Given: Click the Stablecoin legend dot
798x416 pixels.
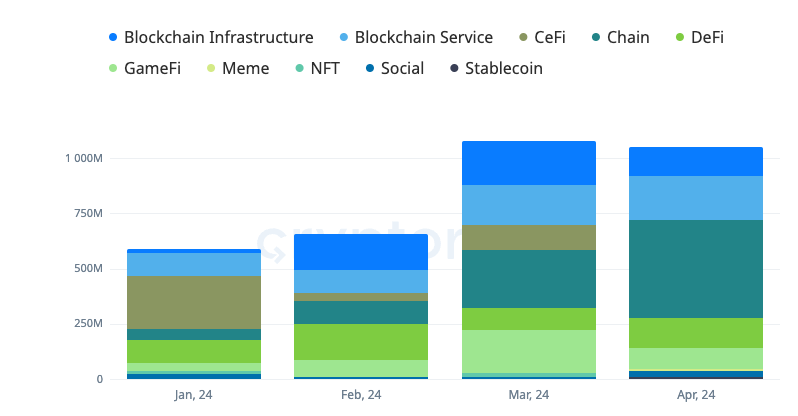Looking at the screenshot, I should tap(456, 69).
